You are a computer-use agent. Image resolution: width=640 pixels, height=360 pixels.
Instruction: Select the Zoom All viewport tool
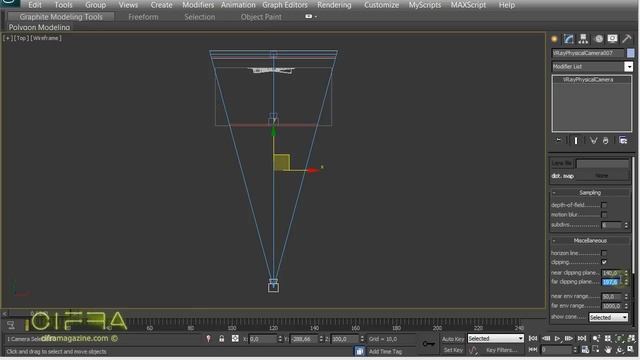click(x=608, y=338)
